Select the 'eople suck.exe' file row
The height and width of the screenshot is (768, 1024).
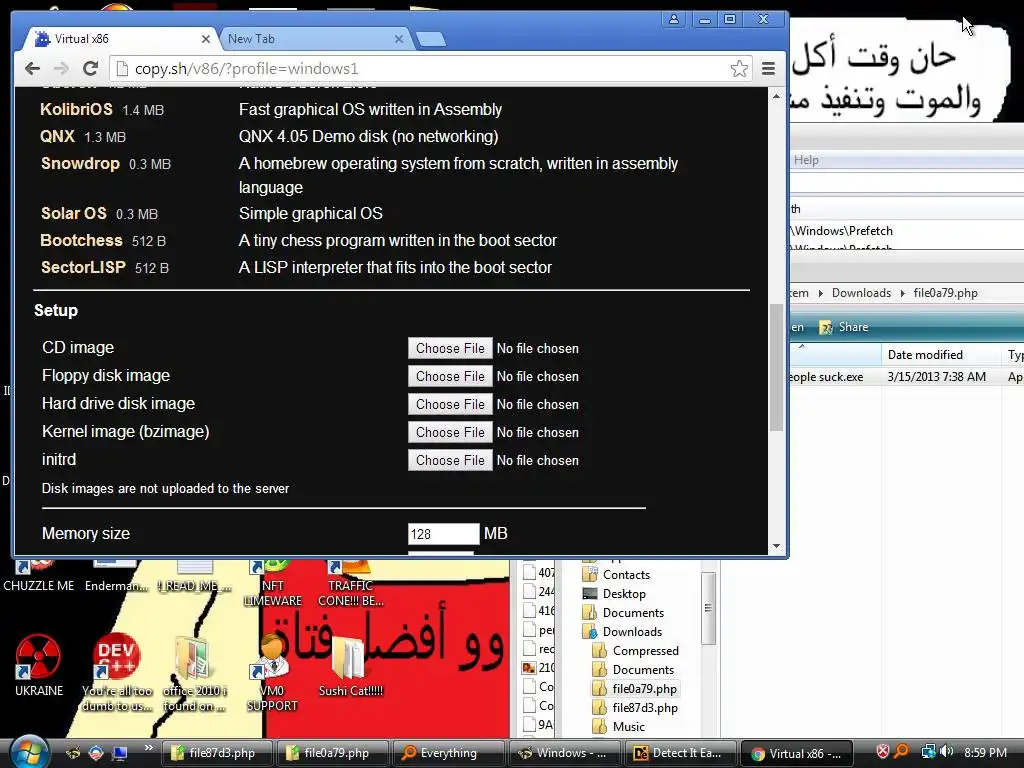(905, 377)
